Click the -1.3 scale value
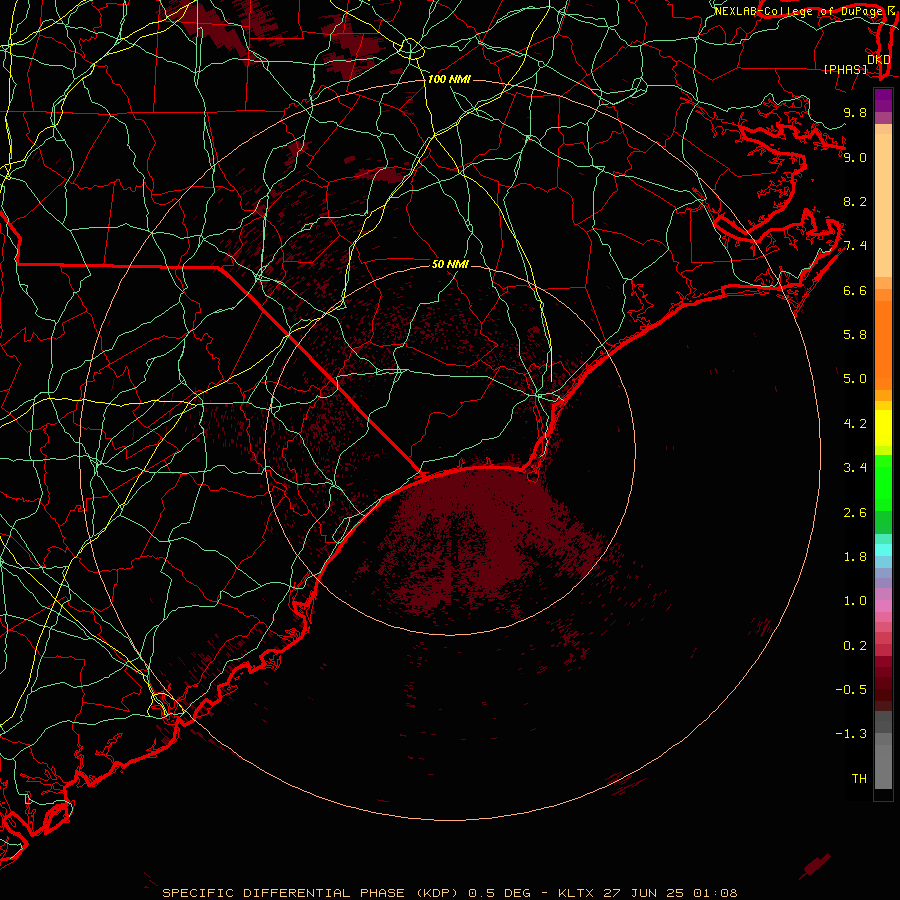The width and height of the screenshot is (900, 900). pos(851,734)
